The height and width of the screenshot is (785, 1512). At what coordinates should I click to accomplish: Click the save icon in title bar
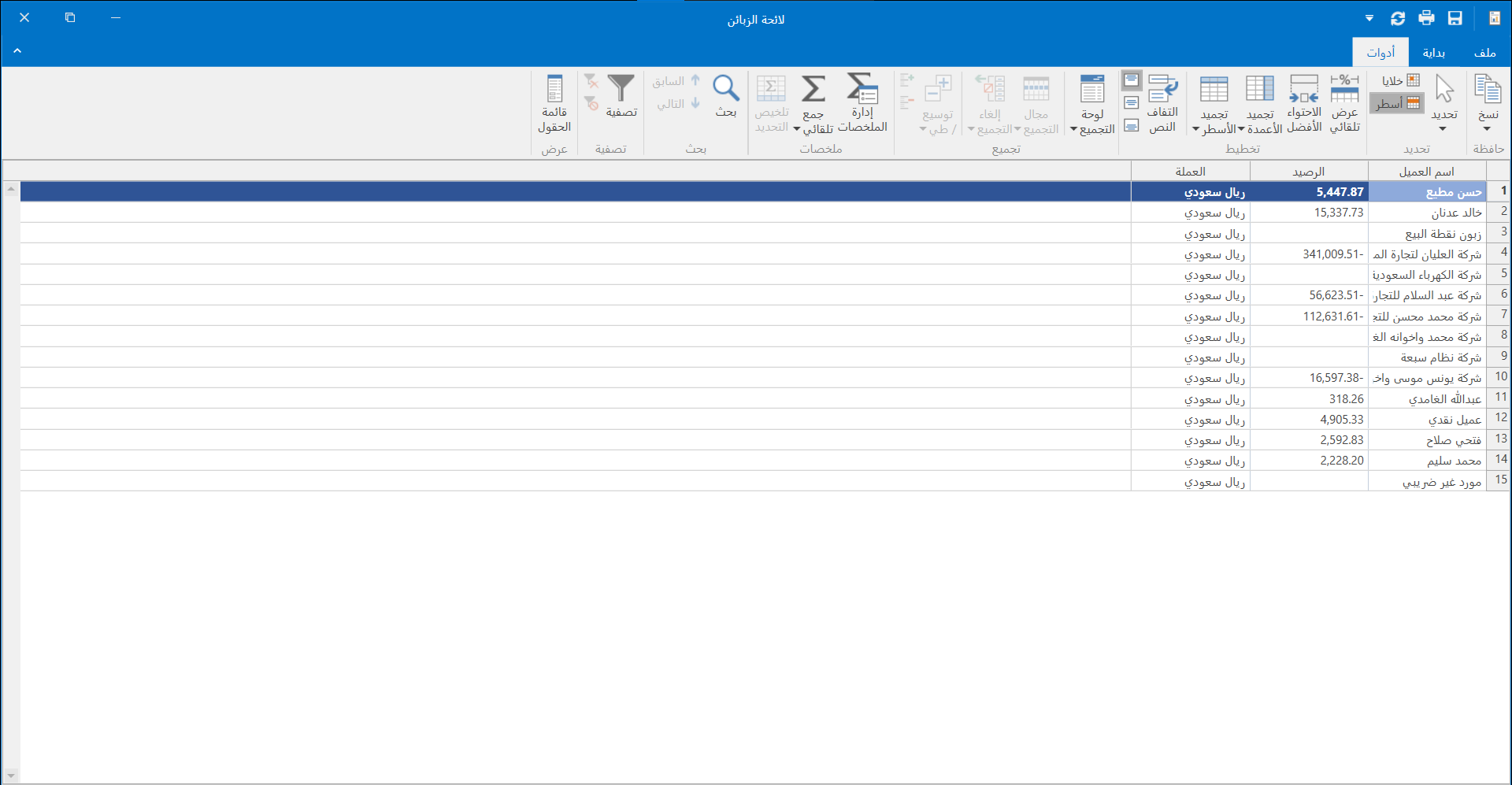coord(1455,18)
